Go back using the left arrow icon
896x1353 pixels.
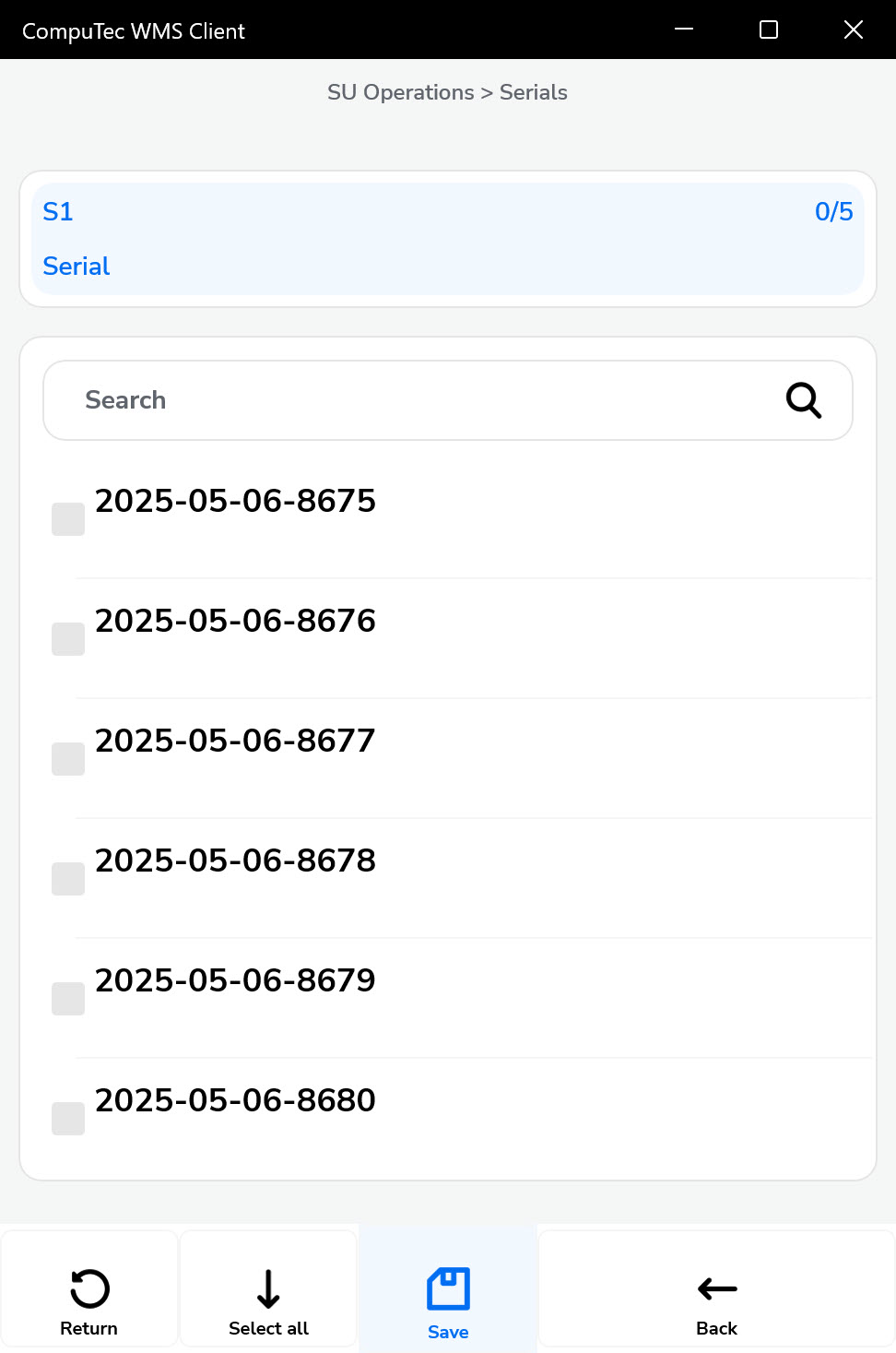pos(717,1288)
